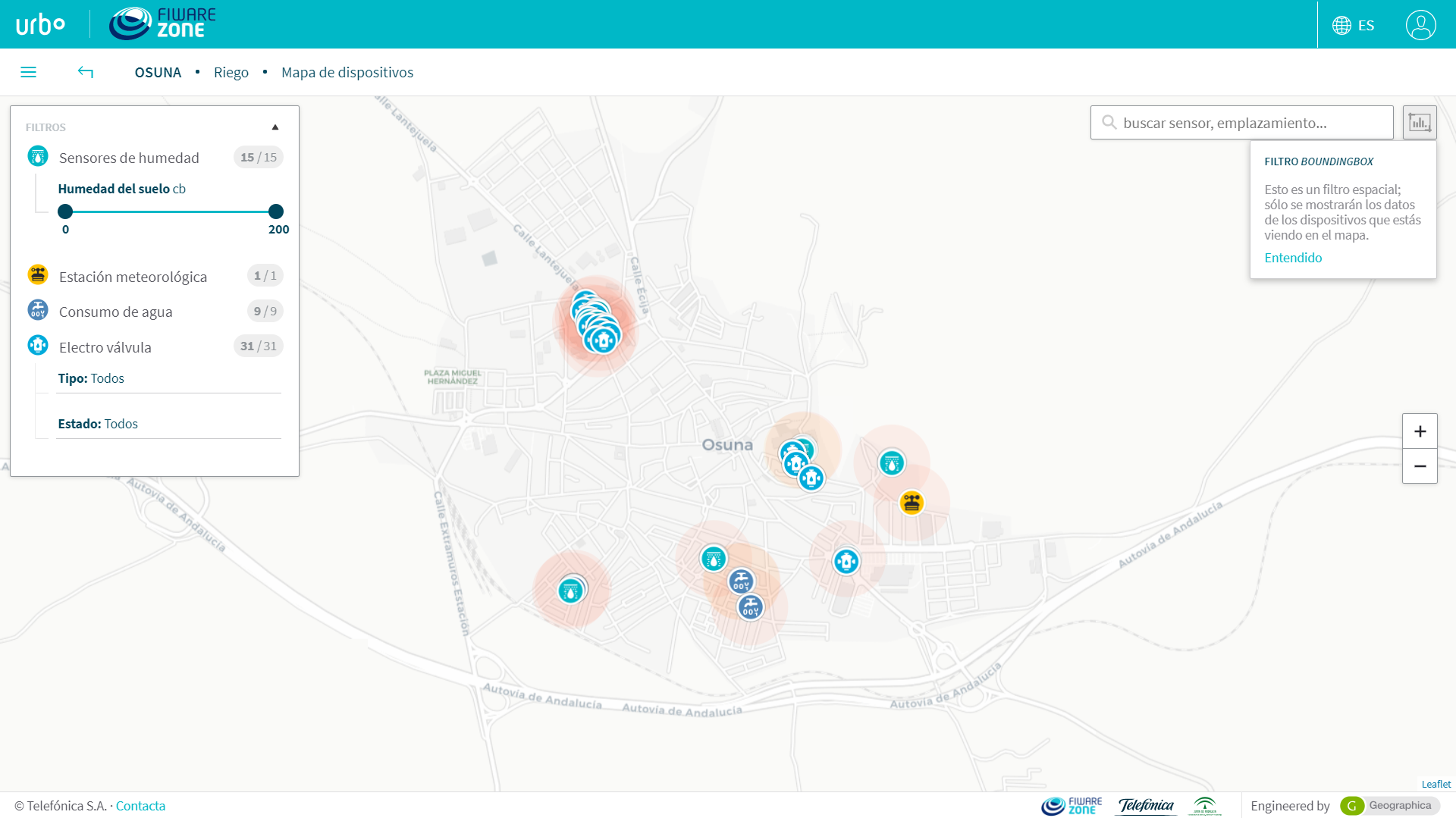This screenshot has height=818, width=1456.
Task: Click the 15/15 humidity sensors count badge
Action: pyautogui.click(x=259, y=157)
